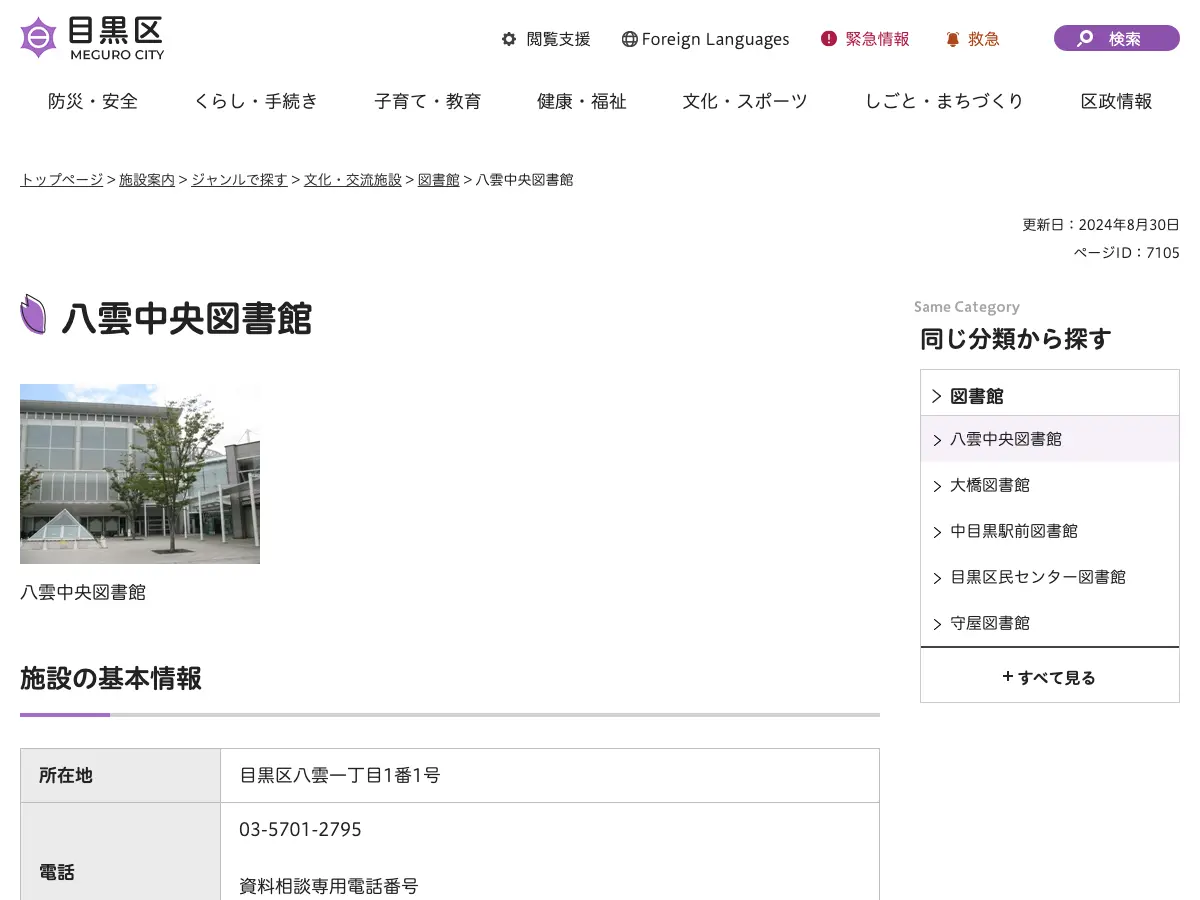
Task: Open the しごと・まちづくり menu
Action: click(x=944, y=101)
